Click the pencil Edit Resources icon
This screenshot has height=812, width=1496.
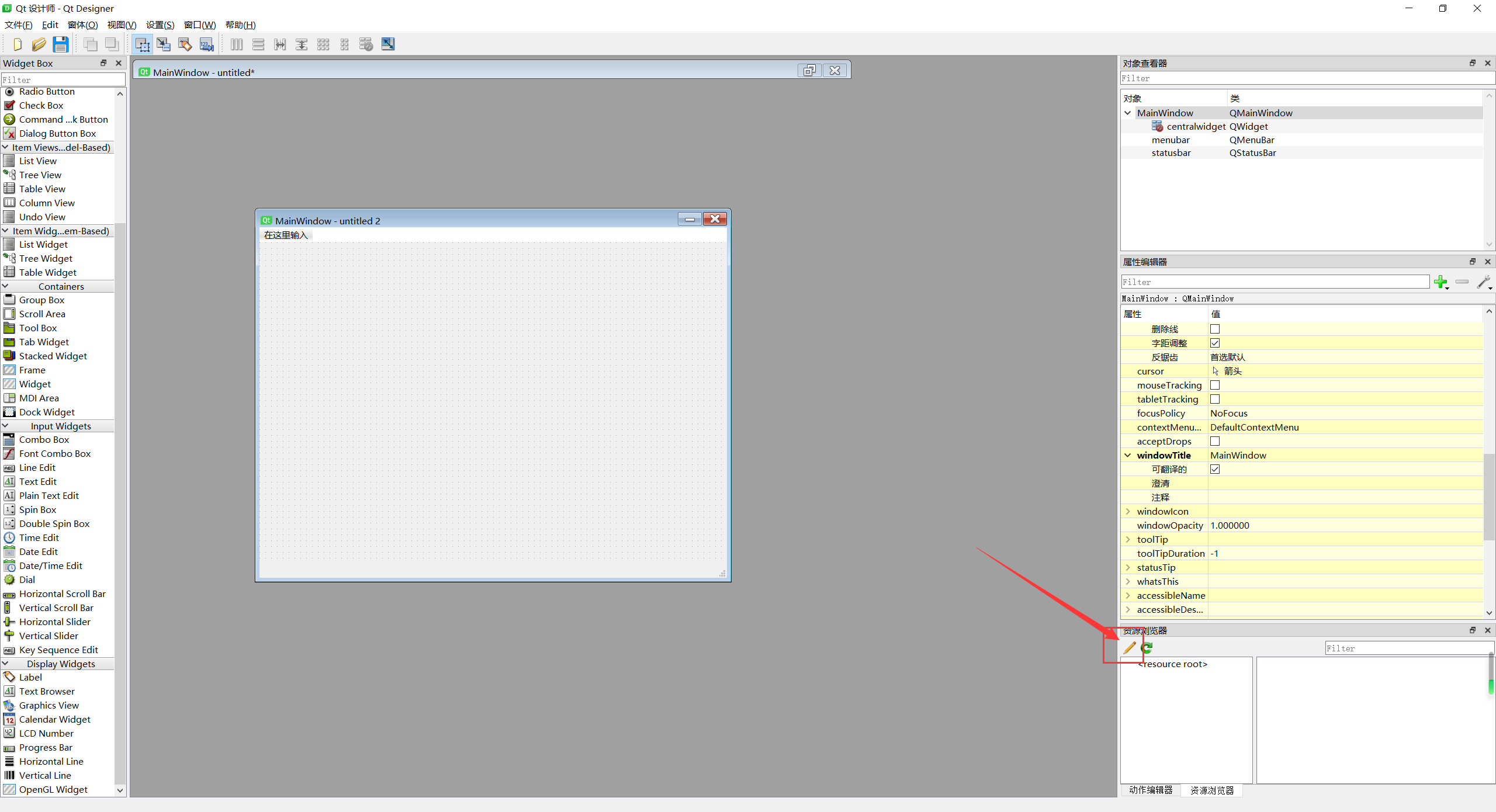[x=1129, y=648]
